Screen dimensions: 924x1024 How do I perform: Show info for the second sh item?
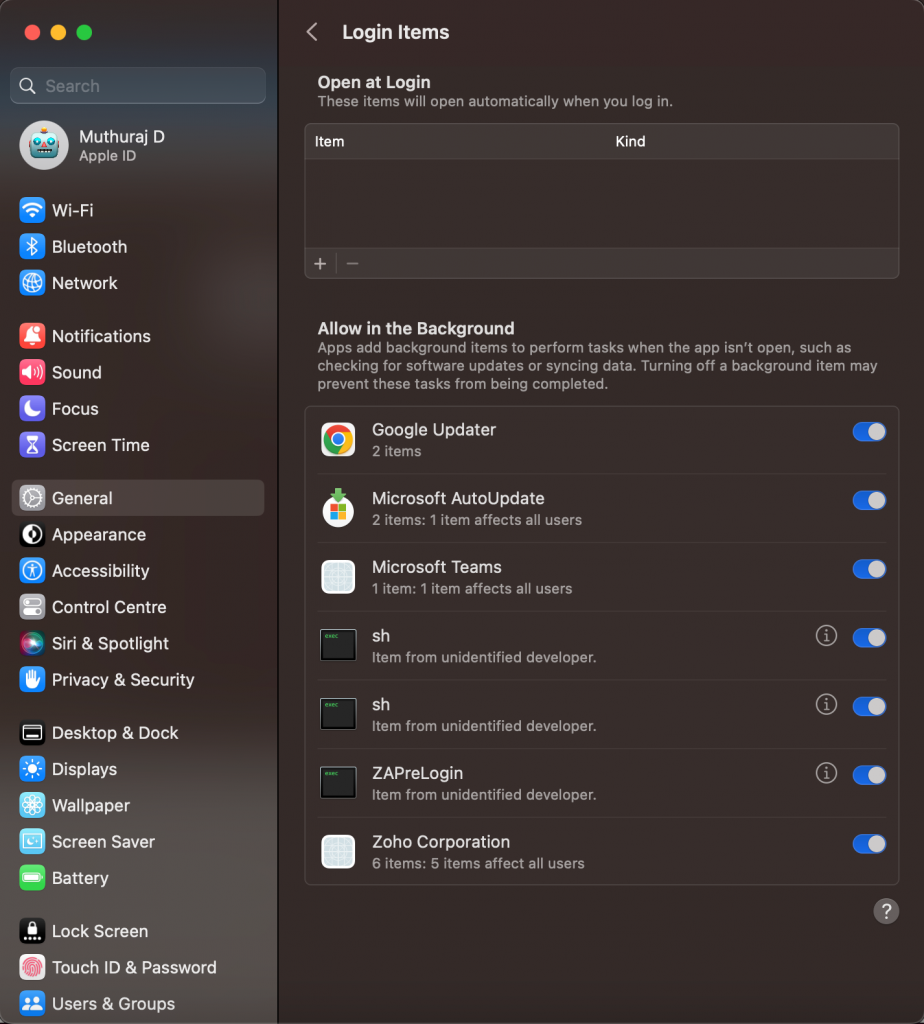(x=826, y=704)
